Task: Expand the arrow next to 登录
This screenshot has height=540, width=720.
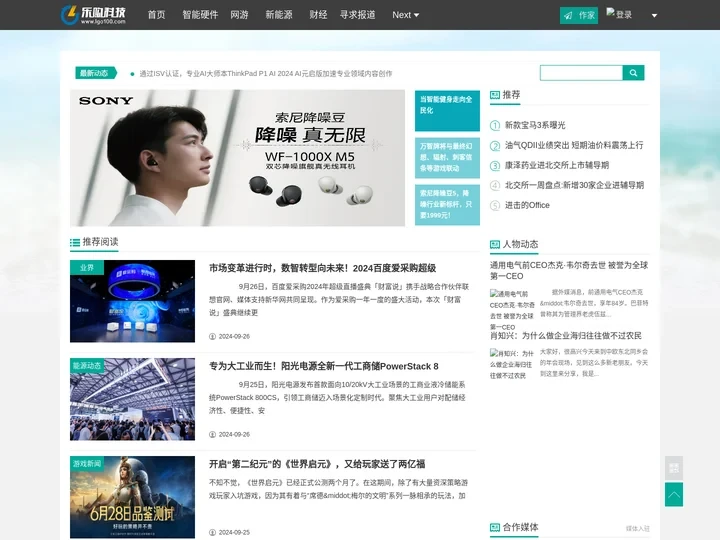Action: [654, 15]
